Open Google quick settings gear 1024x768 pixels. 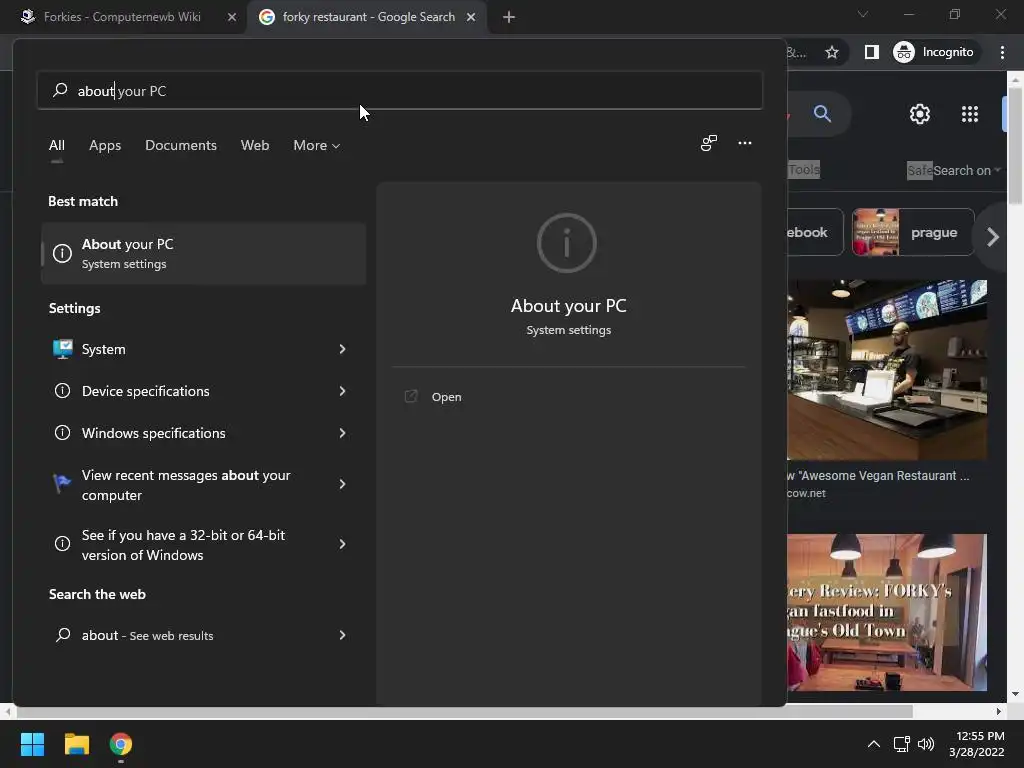tap(920, 114)
